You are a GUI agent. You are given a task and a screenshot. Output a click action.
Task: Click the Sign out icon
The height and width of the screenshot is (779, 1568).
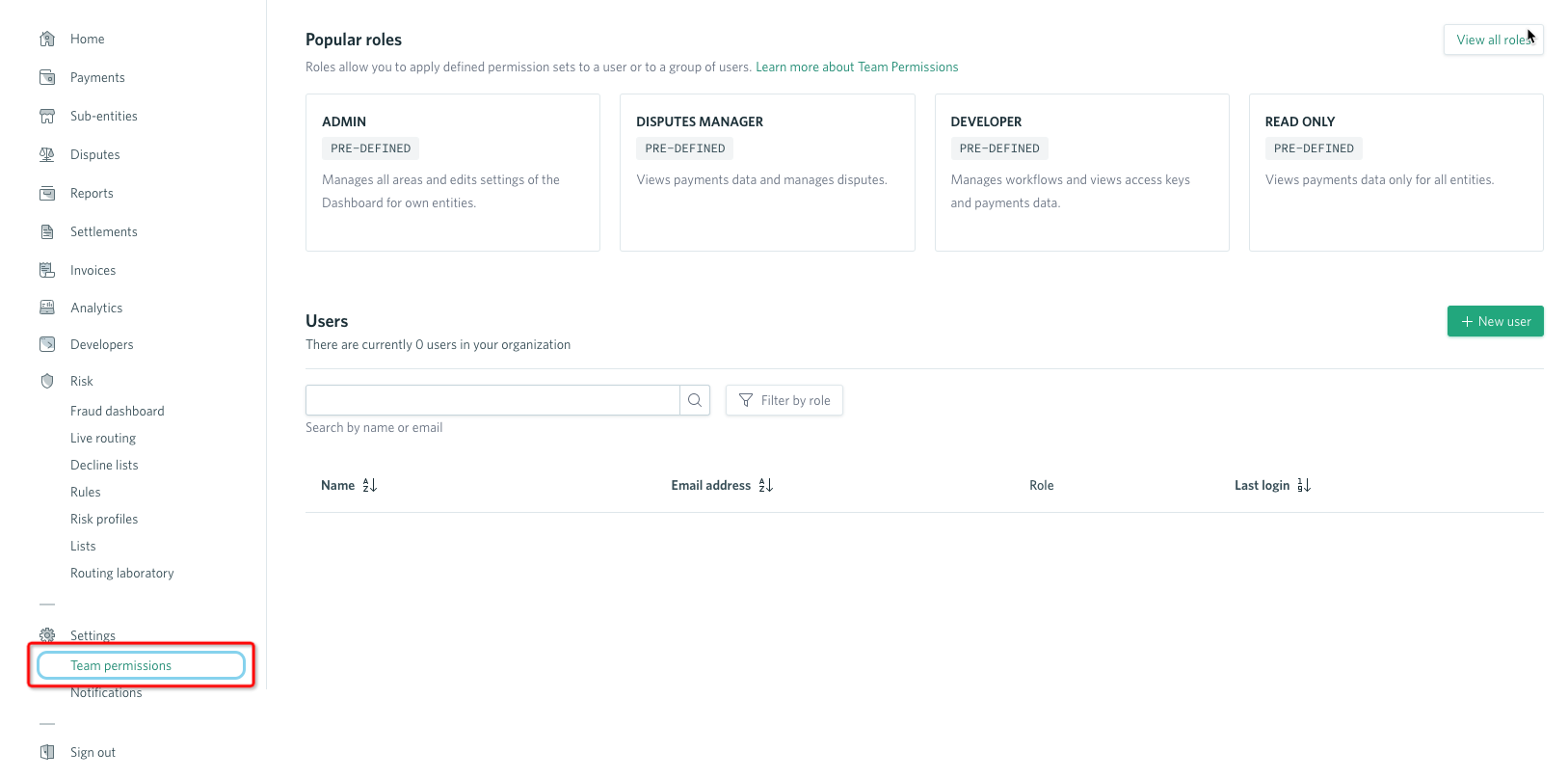pyautogui.click(x=47, y=752)
